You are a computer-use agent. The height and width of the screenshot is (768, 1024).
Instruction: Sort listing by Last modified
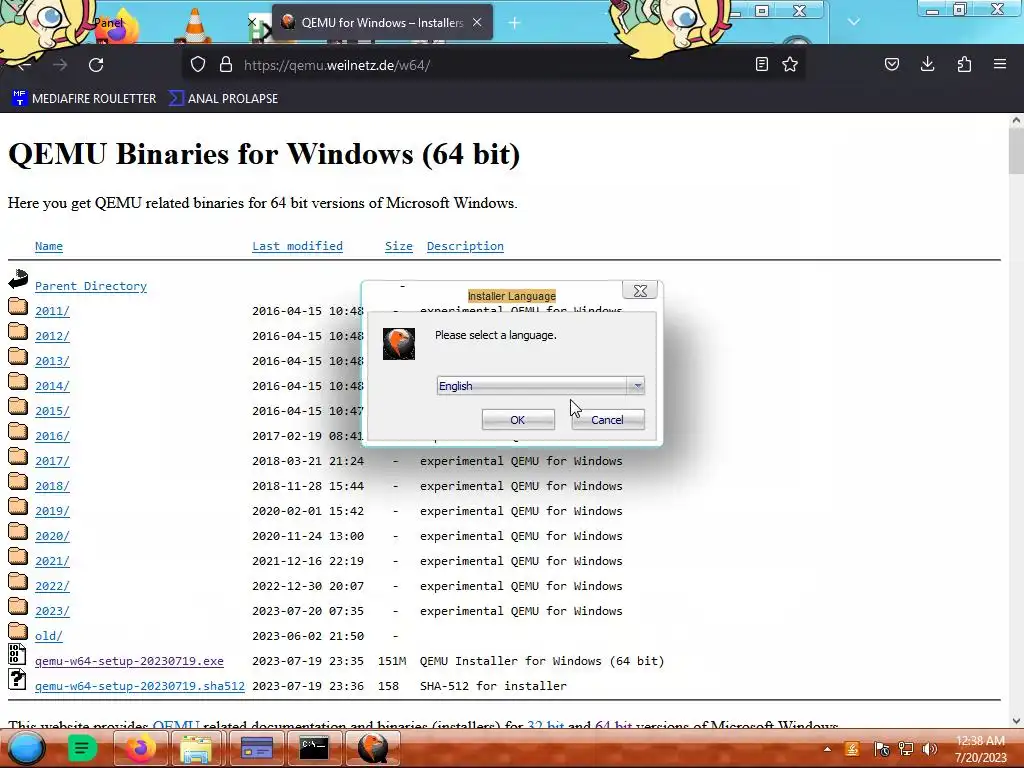[297, 246]
